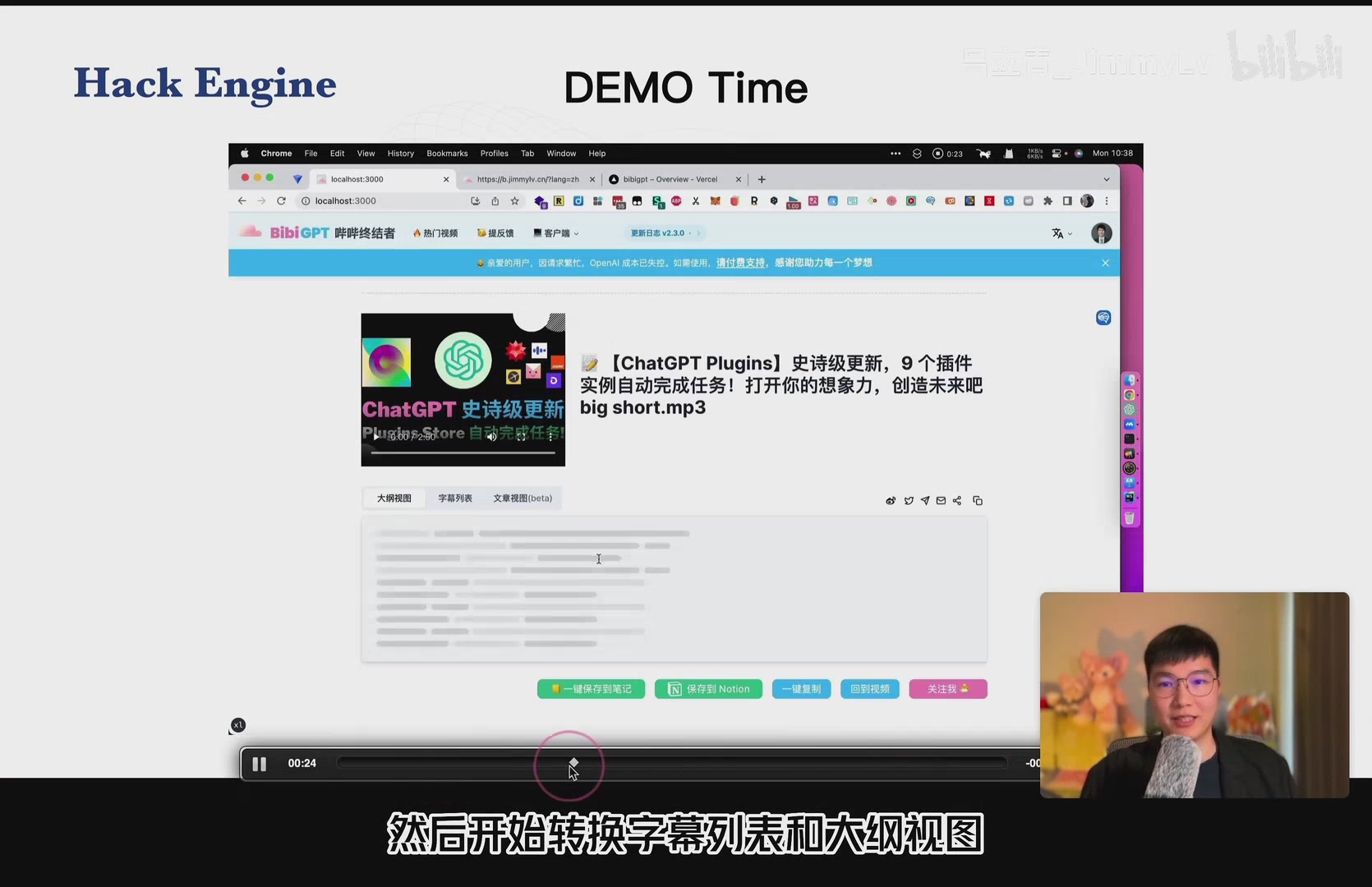Click the Telegram paper plane icon
1372x887 pixels.
coord(925,501)
